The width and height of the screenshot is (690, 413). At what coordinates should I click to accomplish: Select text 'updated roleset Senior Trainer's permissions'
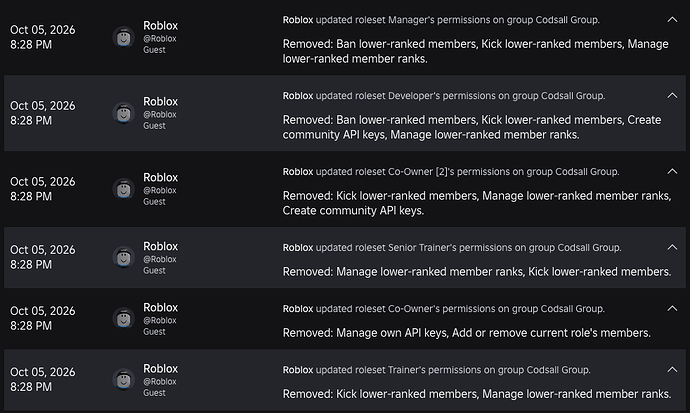[414, 248]
